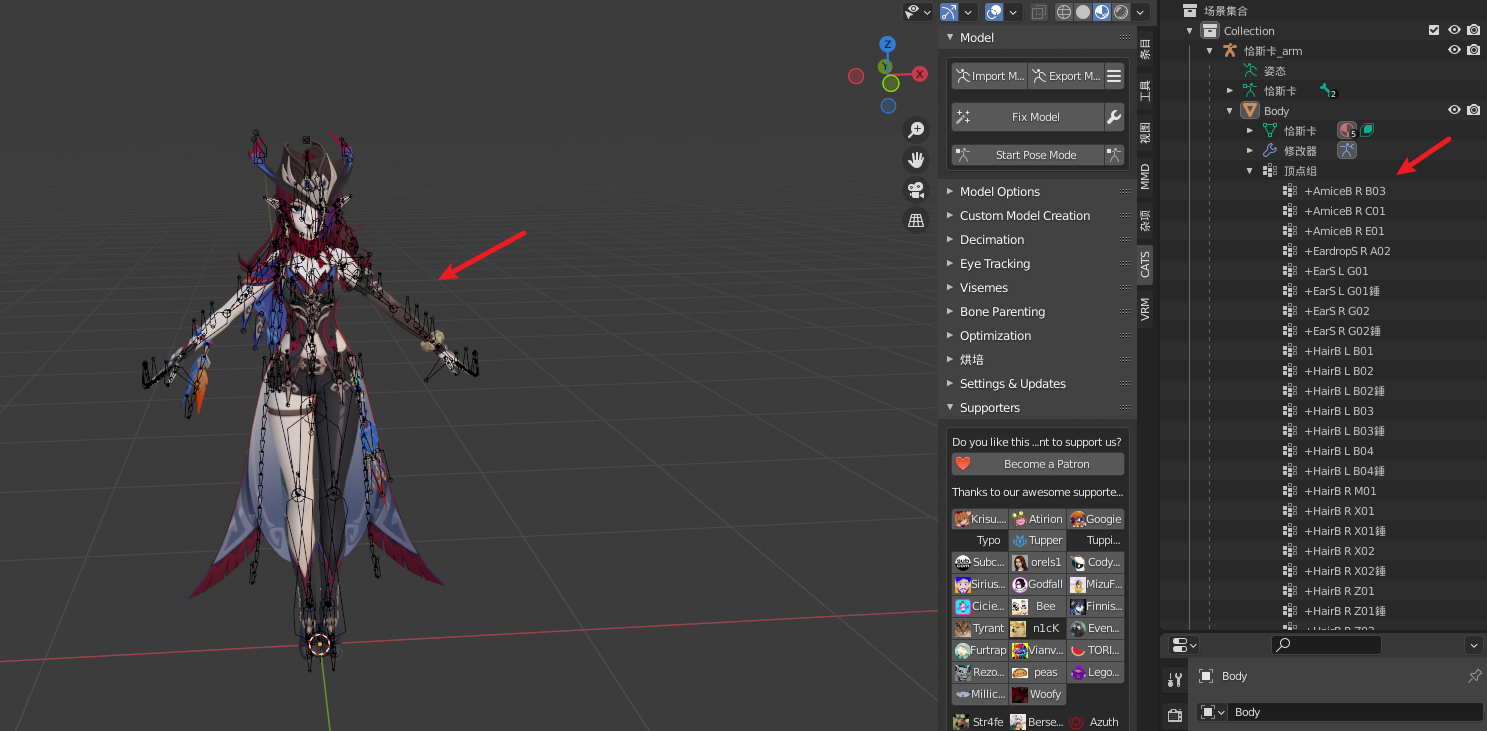Select material preview viewport shading
1487x731 pixels.
pyautogui.click(x=1102, y=12)
